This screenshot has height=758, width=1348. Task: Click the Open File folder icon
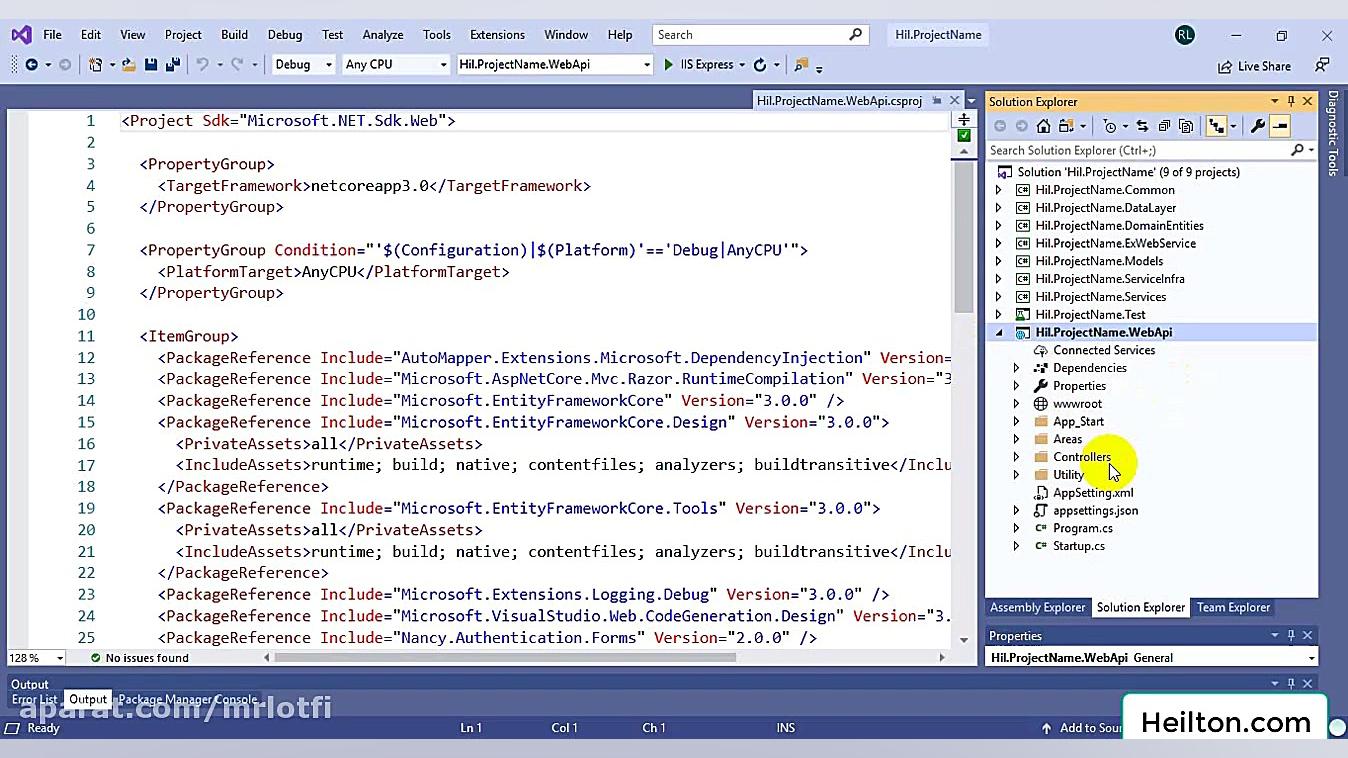coord(129,65)
